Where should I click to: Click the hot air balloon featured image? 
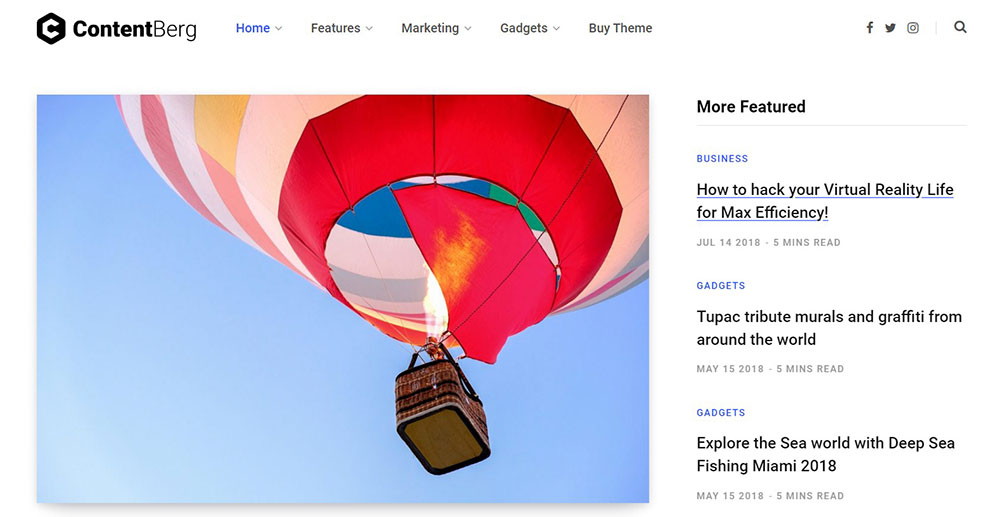(342, 298)
